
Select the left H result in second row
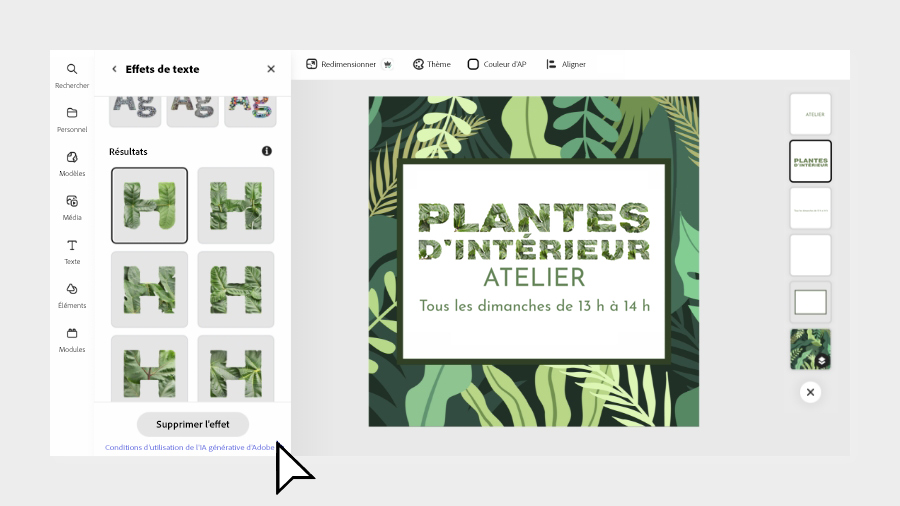coord(149,289)
